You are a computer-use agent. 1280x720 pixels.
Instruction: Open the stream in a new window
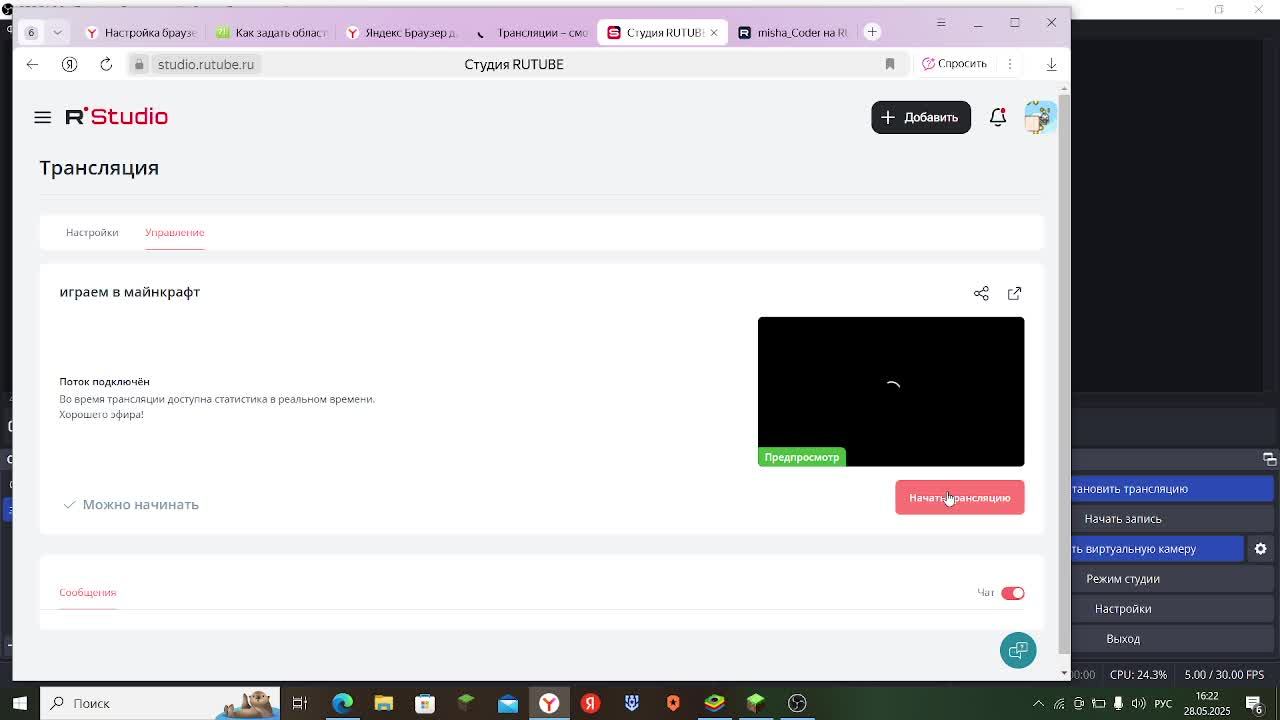click(x=1014, y=293)
